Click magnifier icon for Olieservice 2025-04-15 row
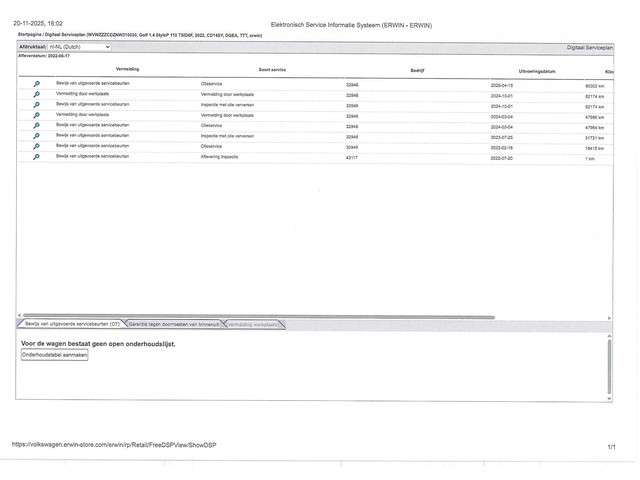640x480 pixels. point(37,84)
